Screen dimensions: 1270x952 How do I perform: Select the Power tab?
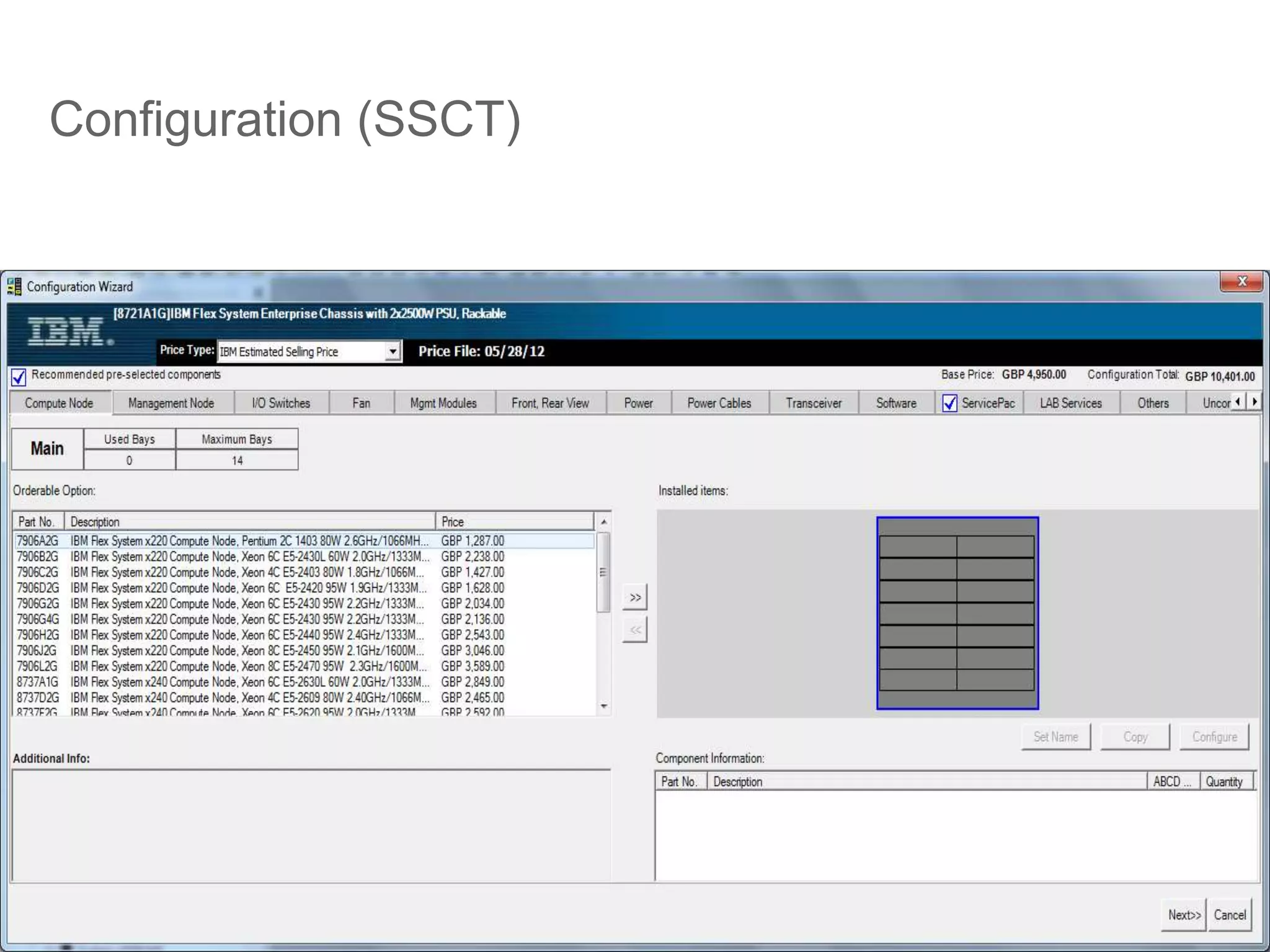(x=638, y=403)
